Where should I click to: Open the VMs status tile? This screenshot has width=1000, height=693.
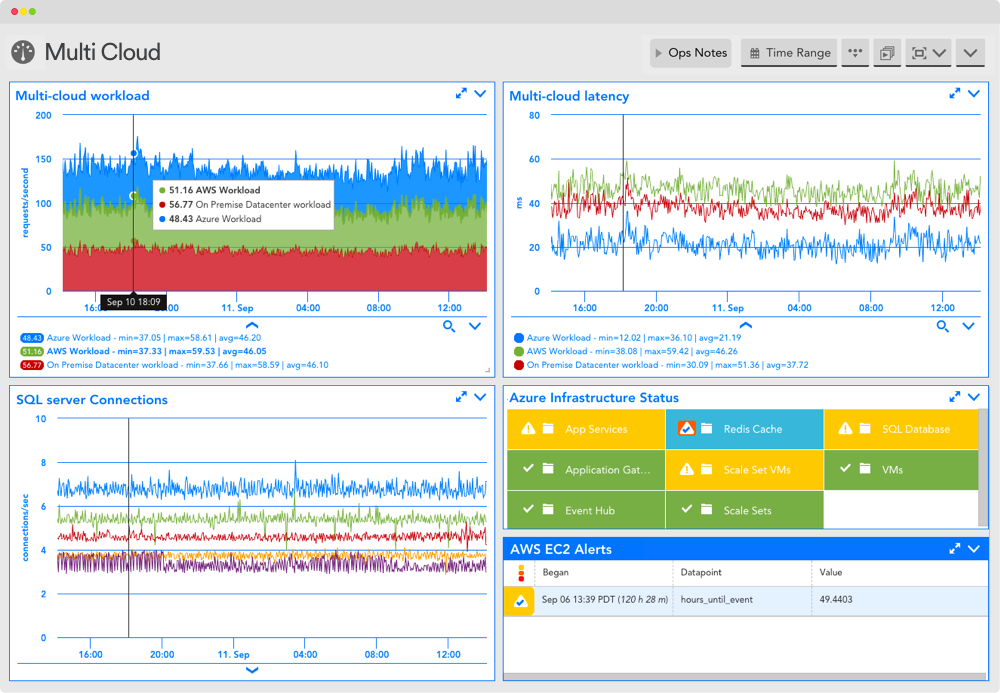(x=901, y=470)
